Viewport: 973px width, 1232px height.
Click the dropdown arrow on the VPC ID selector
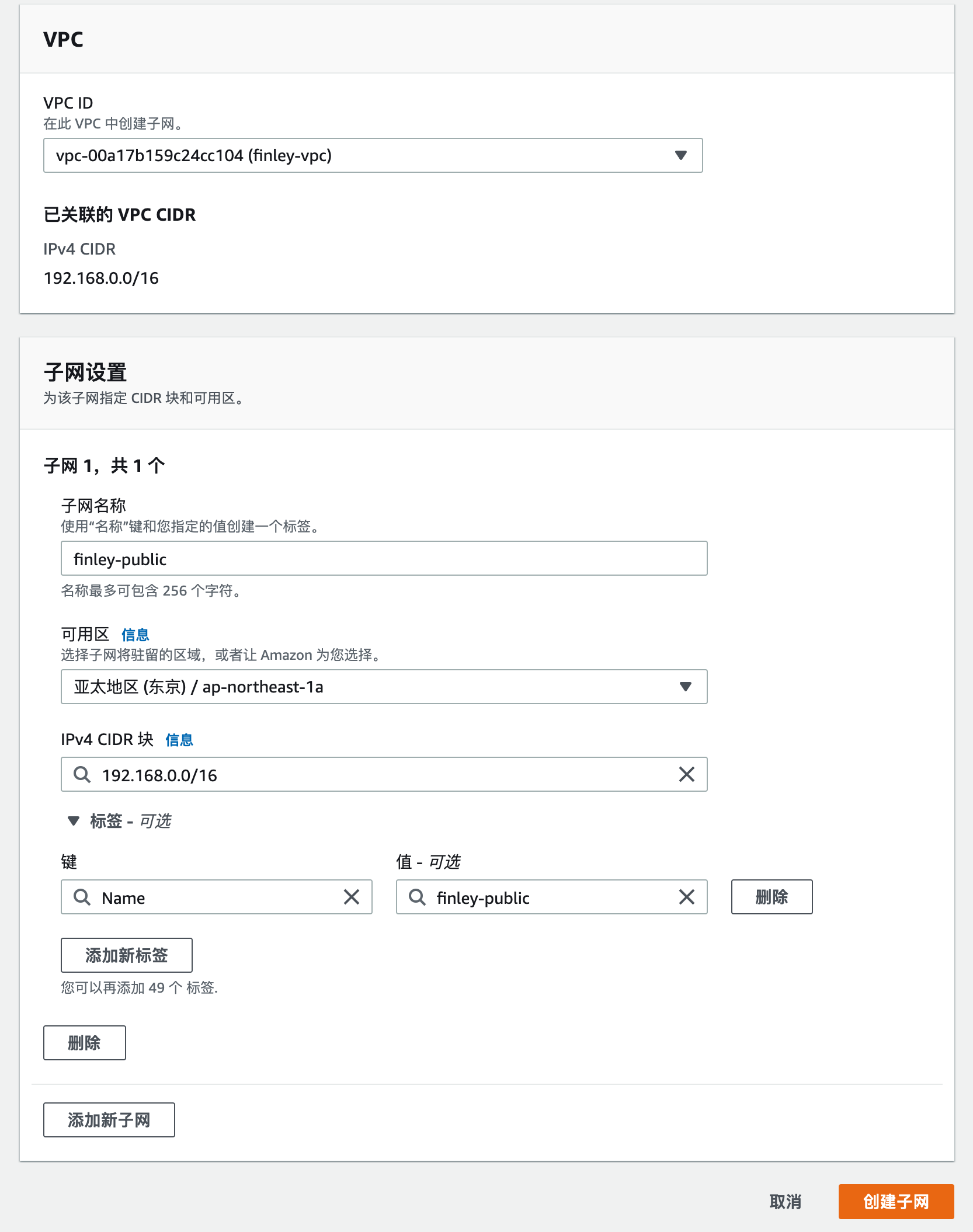coord(680,155)
